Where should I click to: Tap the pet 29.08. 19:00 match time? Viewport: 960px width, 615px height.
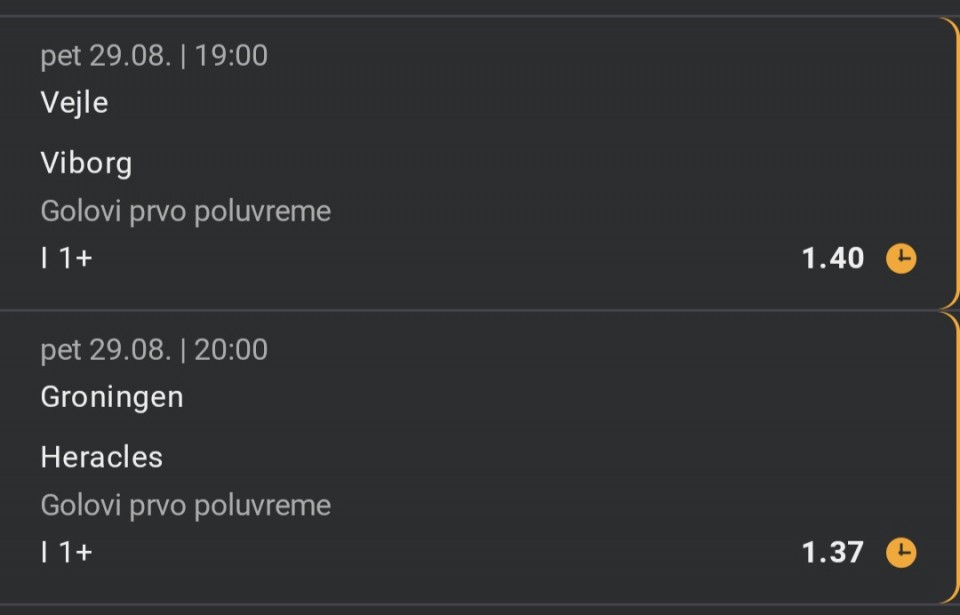pos(154,56)
